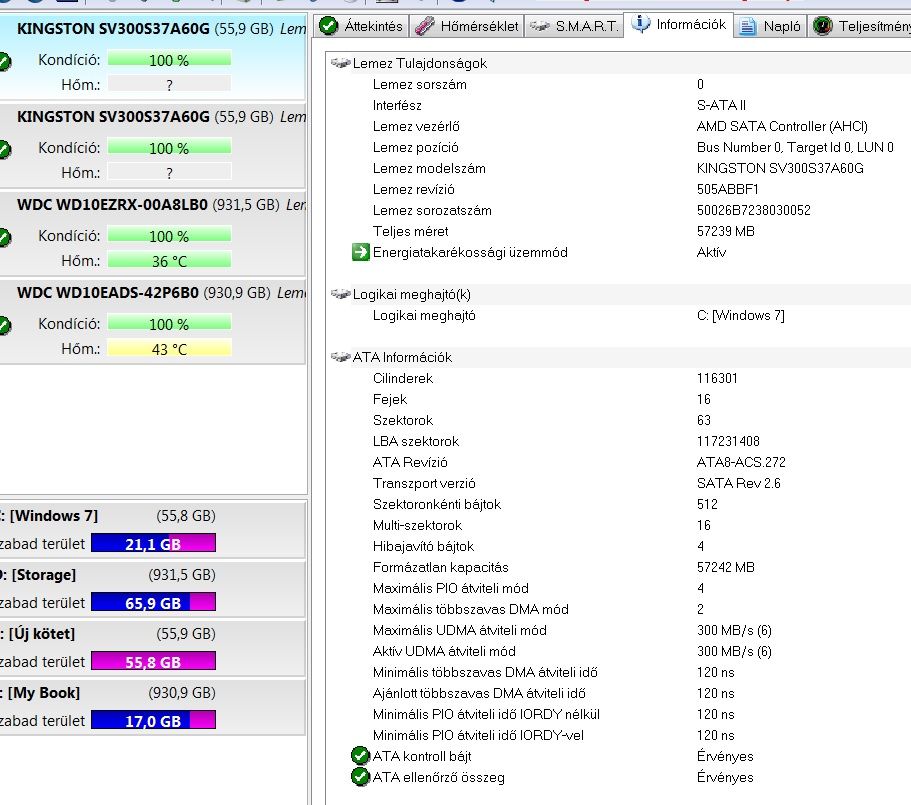Click the value S-ATA II
Viewport: 911px width, 805px height.
(x=721, y=105)
